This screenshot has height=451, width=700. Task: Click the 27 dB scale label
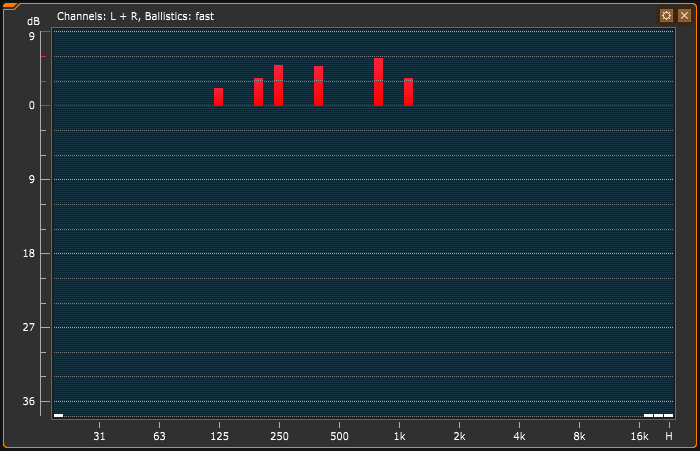coord(29,327)
